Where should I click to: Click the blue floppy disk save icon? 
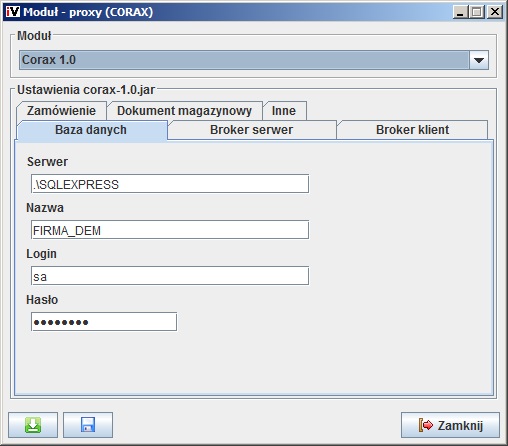(x=88, y=425)
